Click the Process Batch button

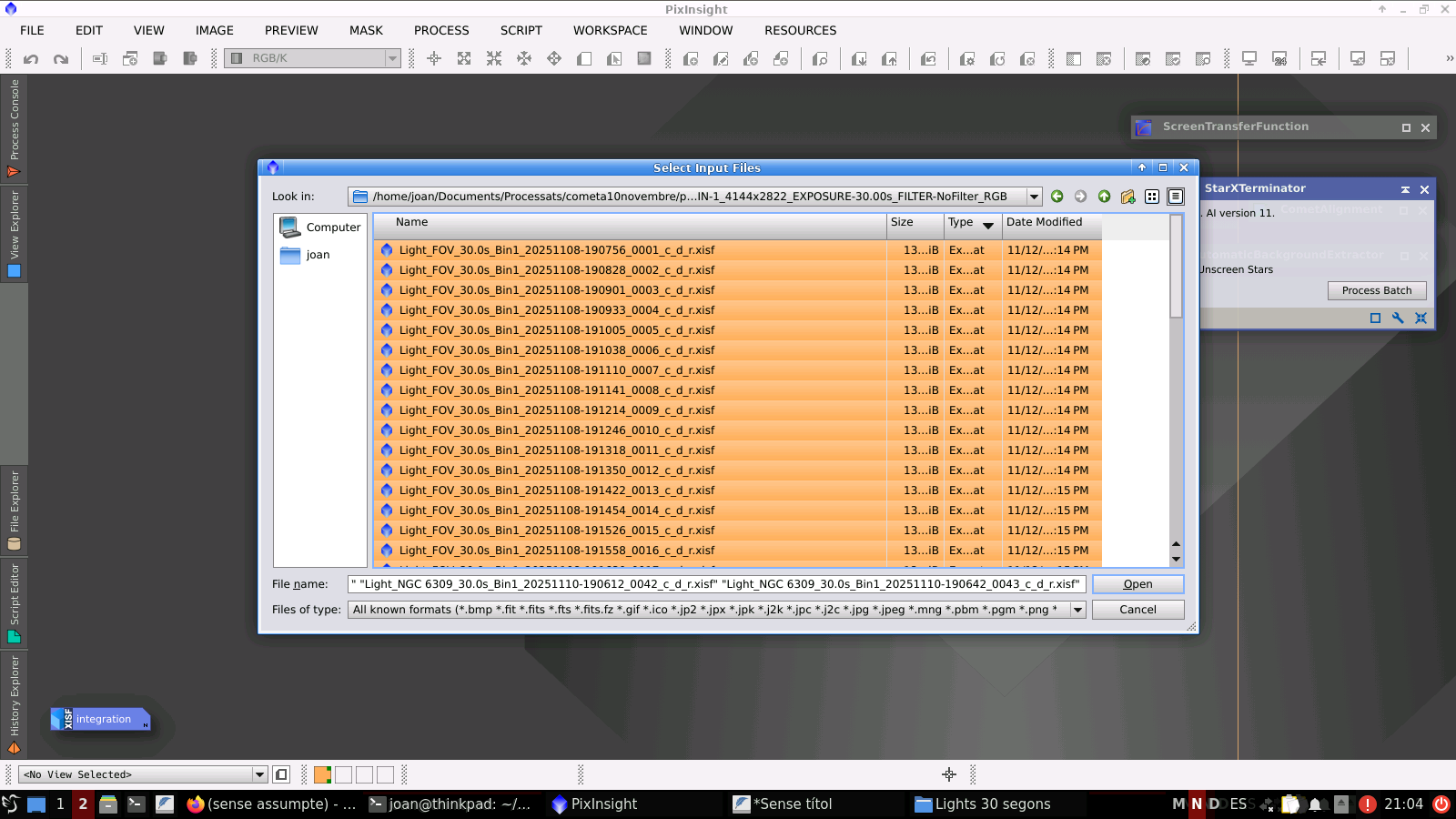point(1376,290)
